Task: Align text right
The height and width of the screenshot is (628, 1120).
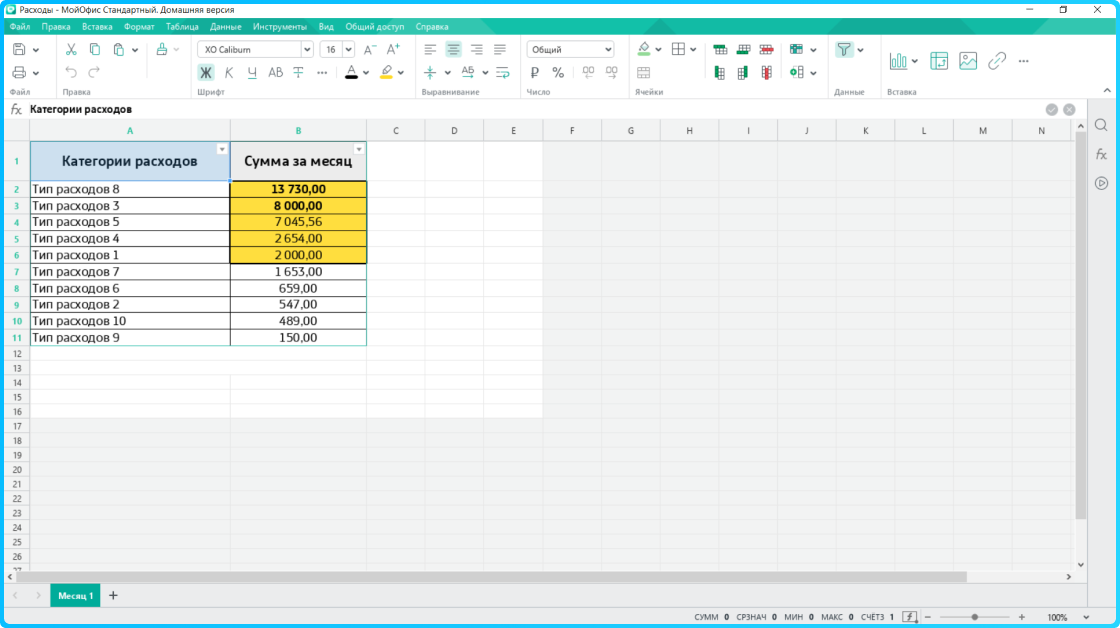Action: (476, 49)
